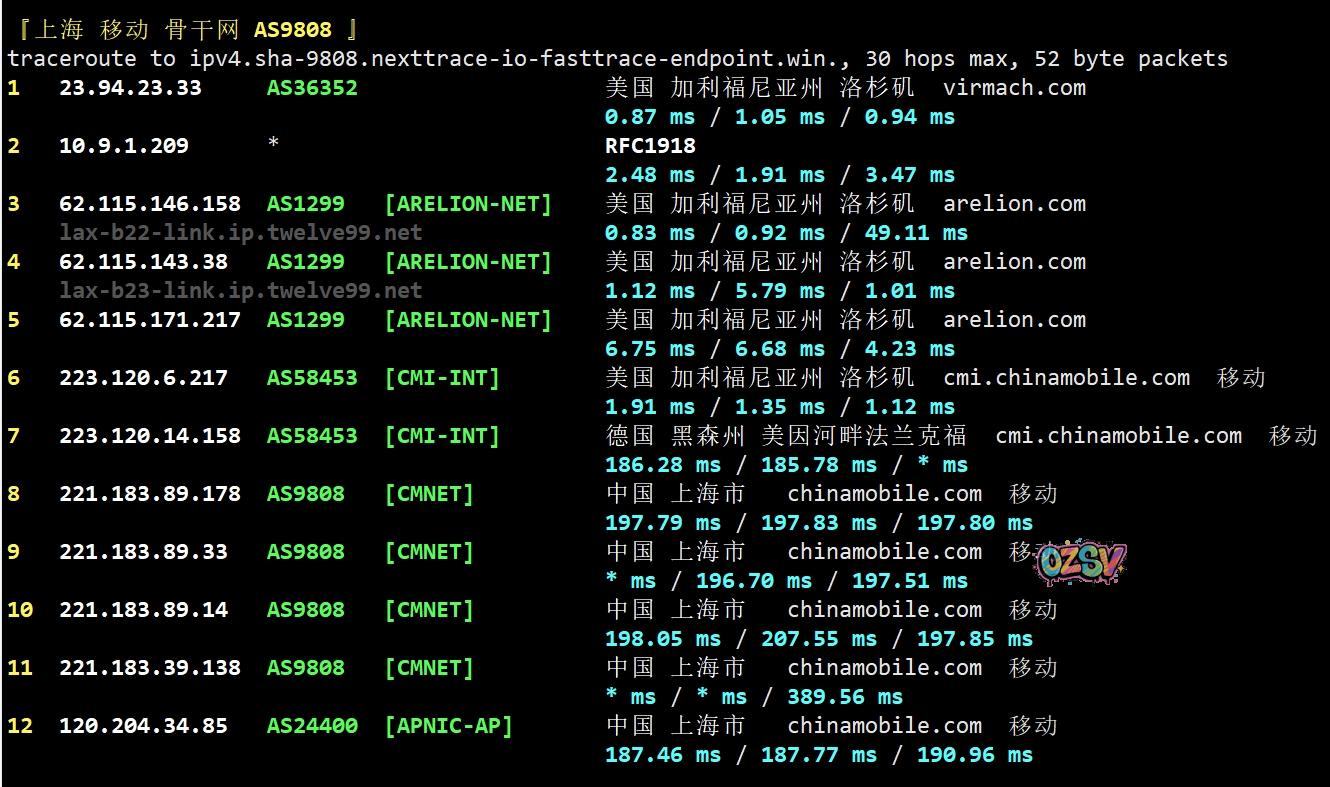
Task: Click IP address 62.115.171.217
Action: (150, 320)
